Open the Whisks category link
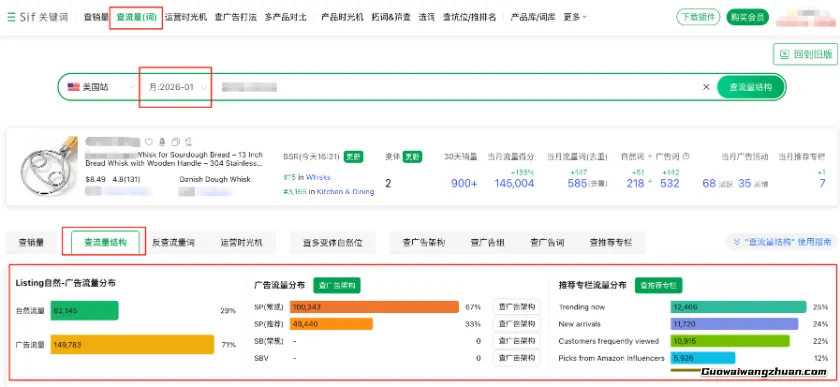The height and width of the screenshot is (387, 840). (x=318, y=177)
